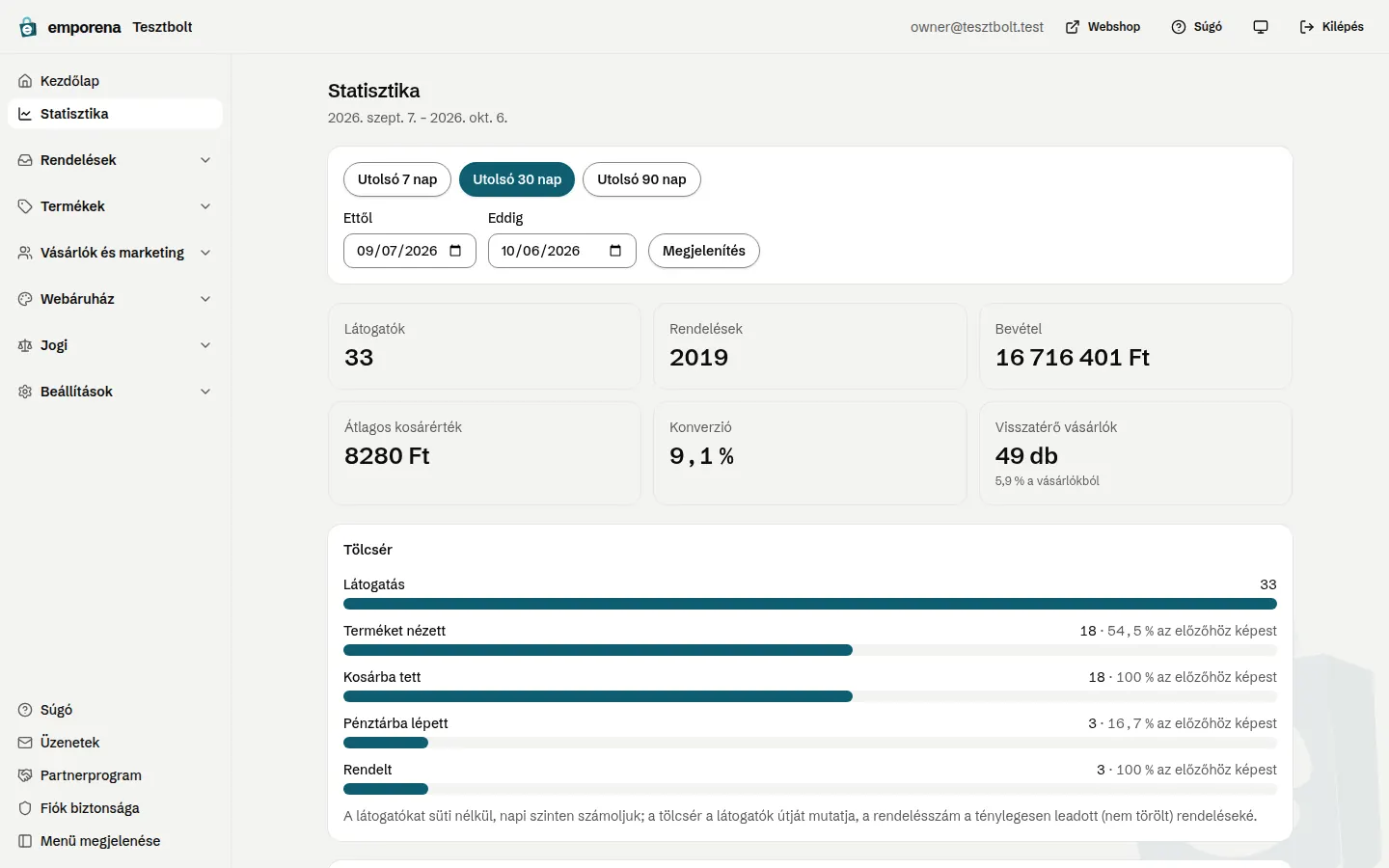Viewport: 1389px width, 868px height.
Task: Click the Termékek tag icon
Action: (x=25, y=206)
